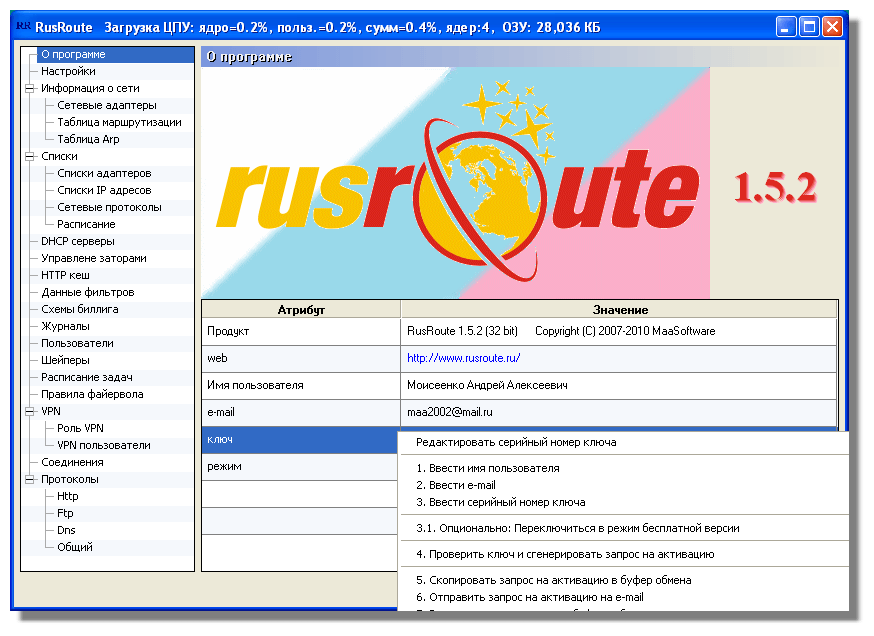Screen dimensions: 874x636
Task: Collapse the Списки tree node
Action: pyautogui.click(x=29, y=157)
